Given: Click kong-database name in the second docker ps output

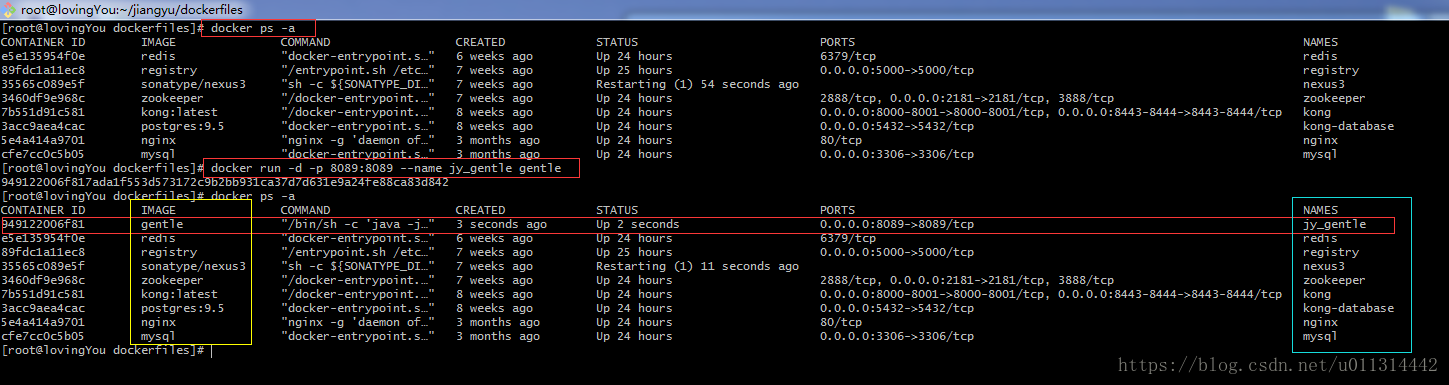Looking at the screenshot, I should click(1348, 308).
